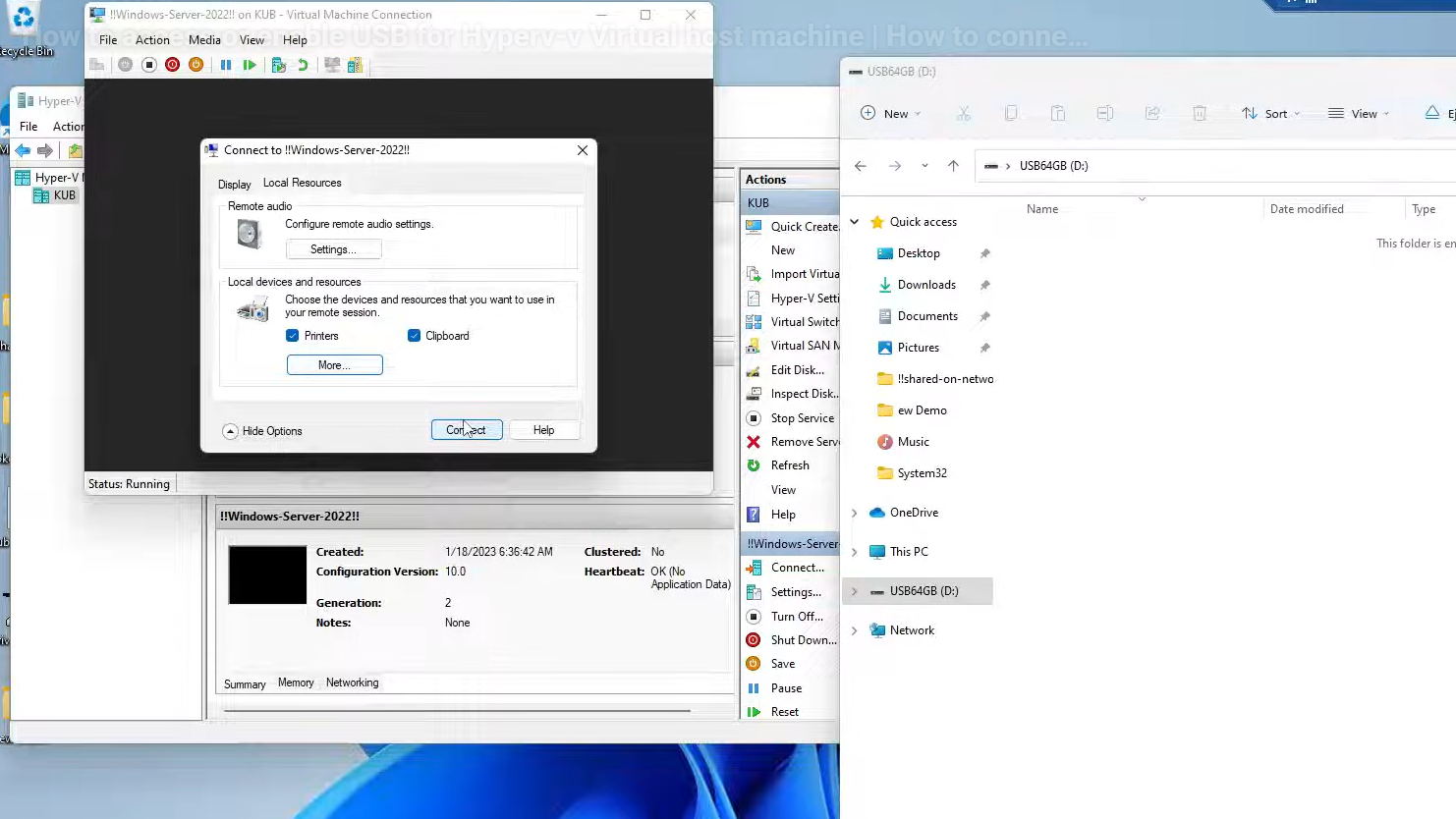Click red Shut Down icon in VM Connection toolbar
This screenshot has width=1456, height=819.
point(173,65)
